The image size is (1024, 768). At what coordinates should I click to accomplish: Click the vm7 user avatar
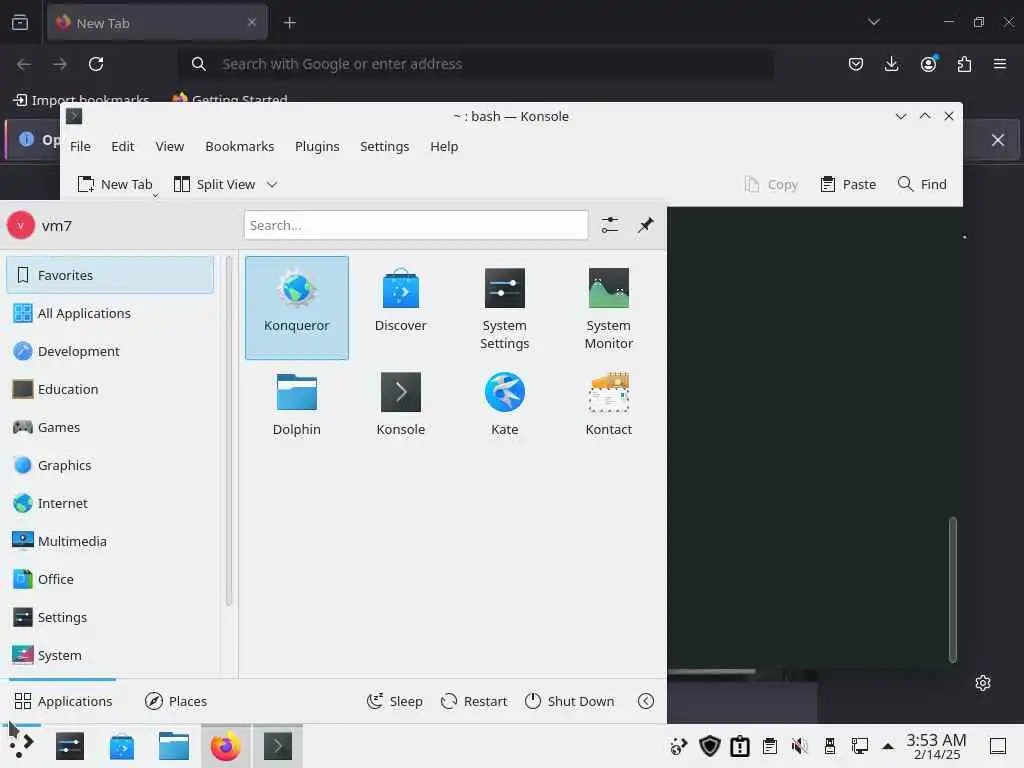coord(20,225)
